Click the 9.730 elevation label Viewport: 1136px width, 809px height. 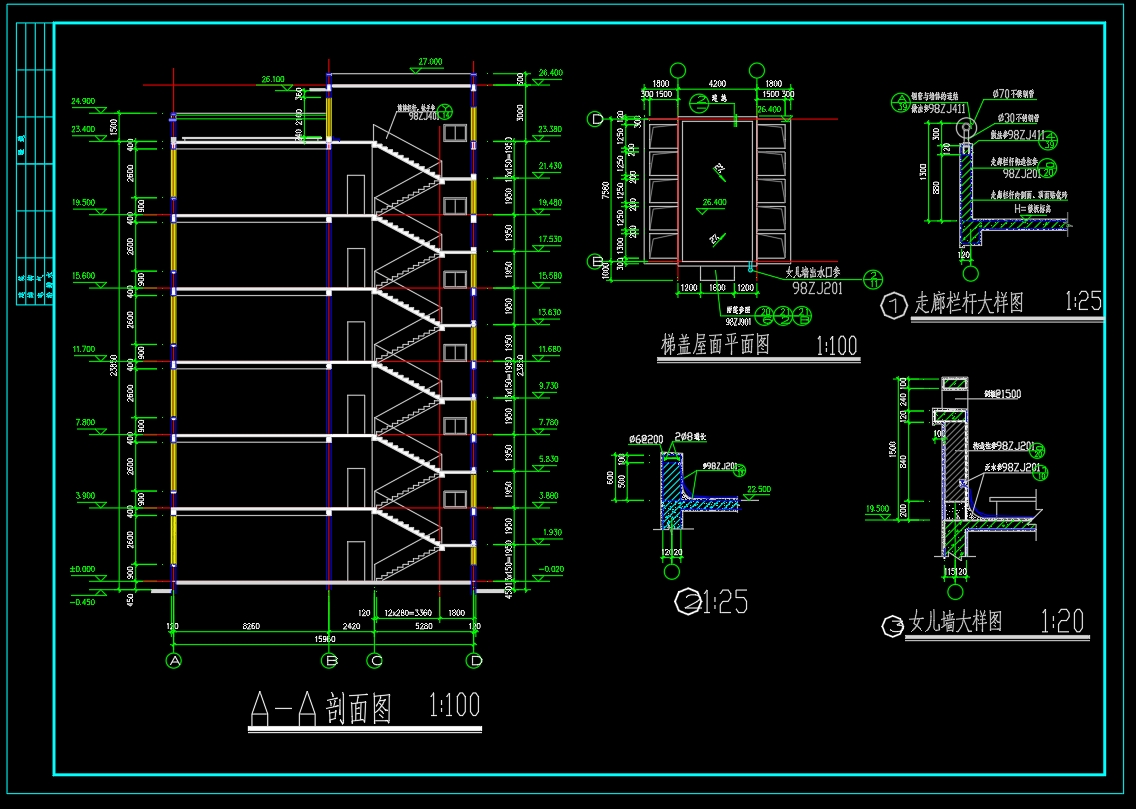tap(550, 387)
